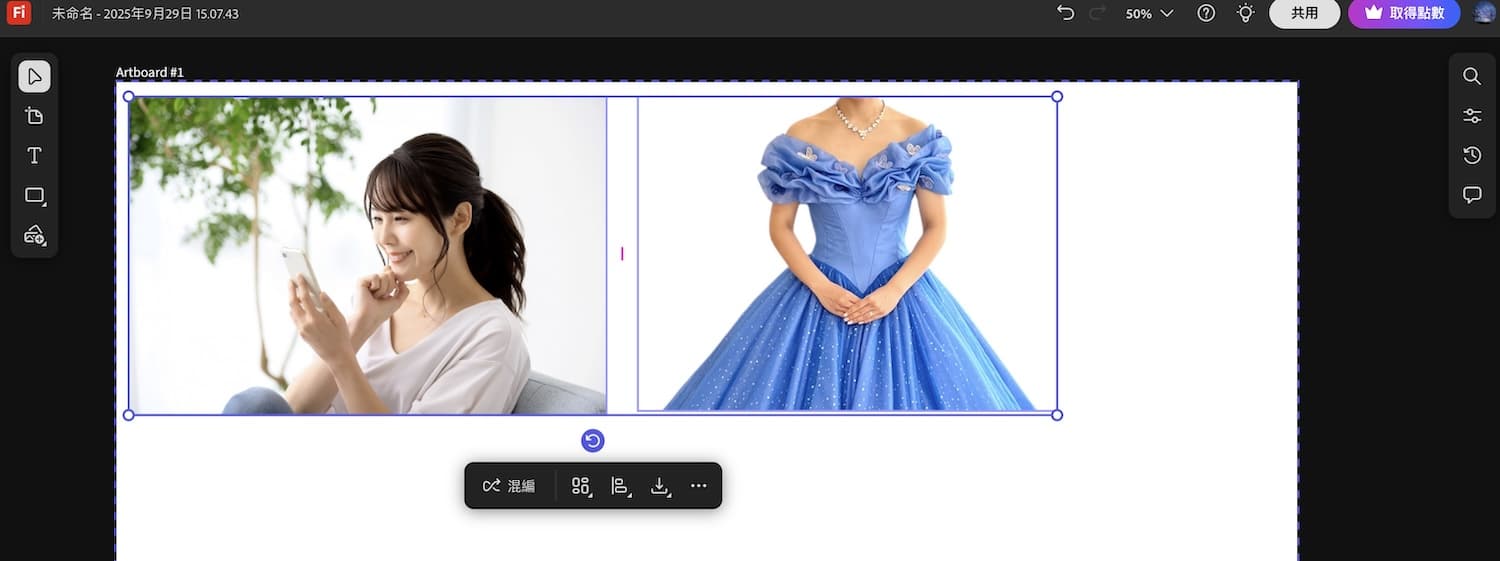
Task: Open the image generation tool
Action: click(x=34, y=236)
